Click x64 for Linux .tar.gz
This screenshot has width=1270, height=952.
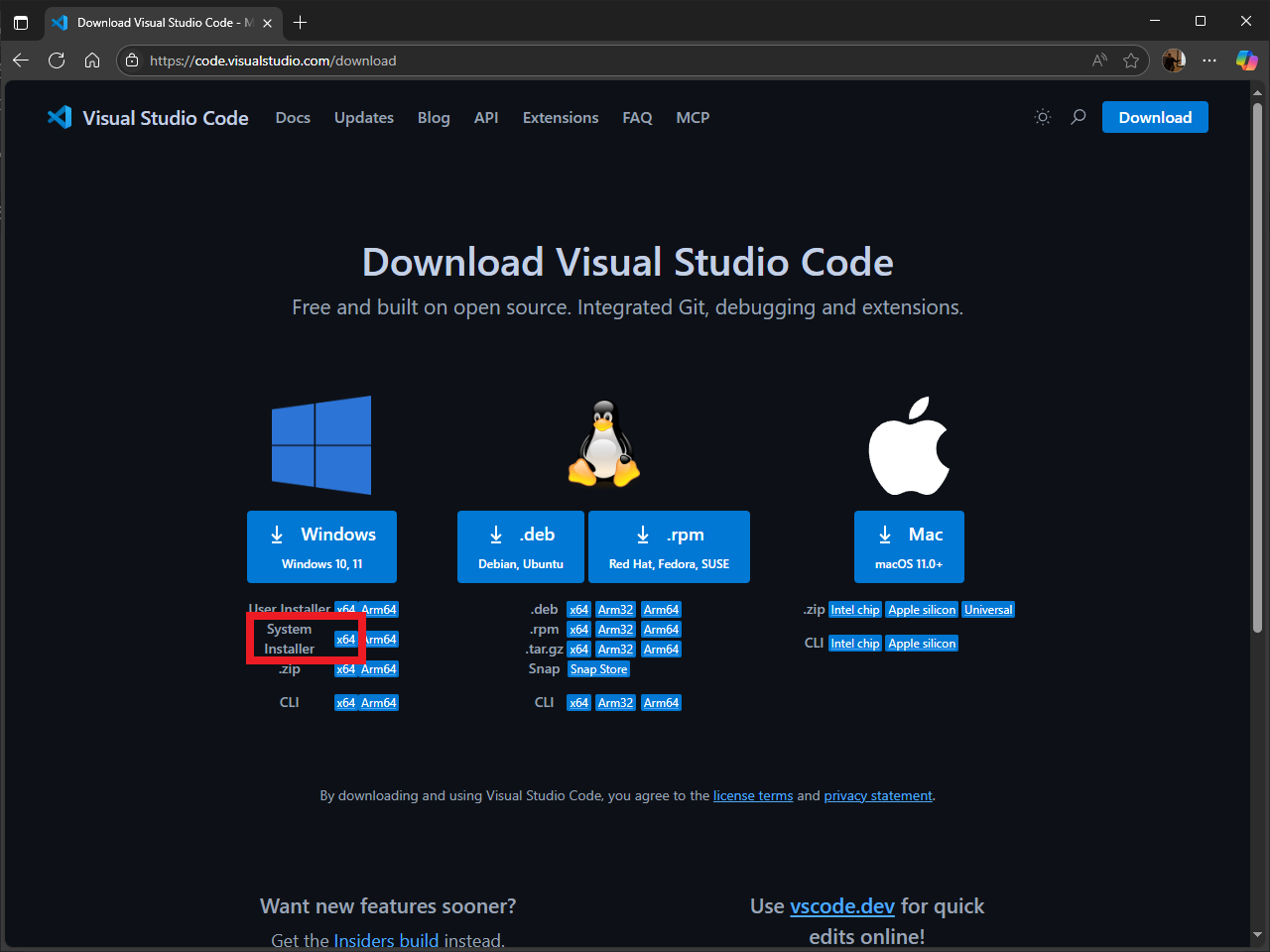coord(579,650)
